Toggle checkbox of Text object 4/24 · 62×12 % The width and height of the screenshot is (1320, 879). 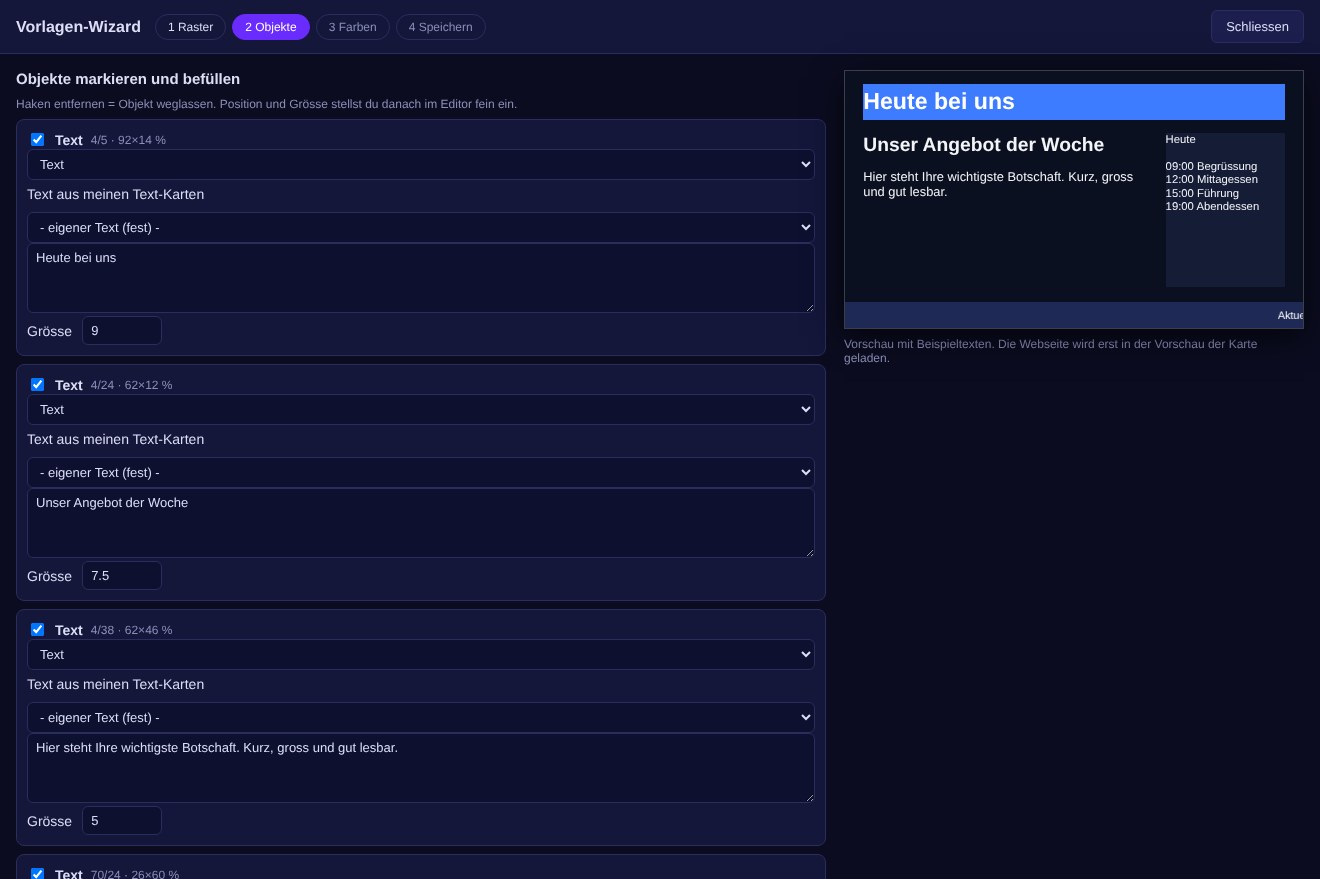(x=38, y=385)
